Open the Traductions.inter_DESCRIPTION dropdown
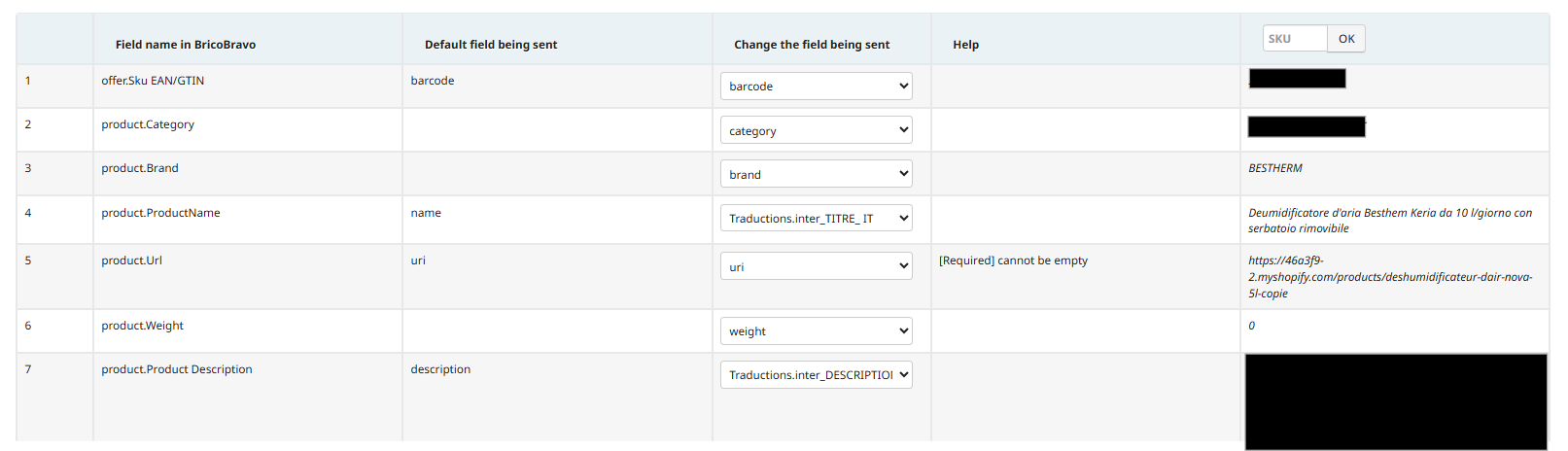 point(816,374)
